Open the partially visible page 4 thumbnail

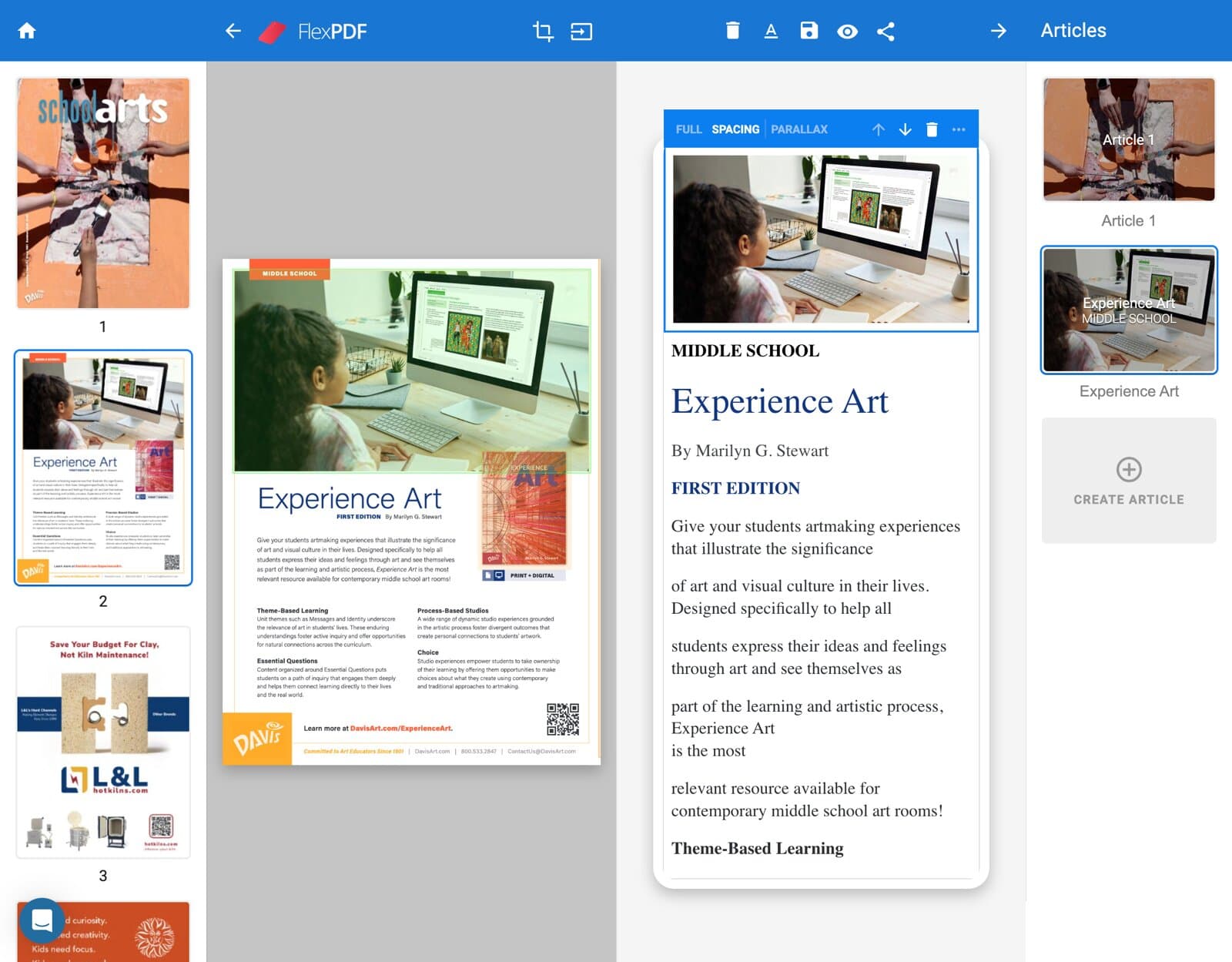click(x=103, y=932)
